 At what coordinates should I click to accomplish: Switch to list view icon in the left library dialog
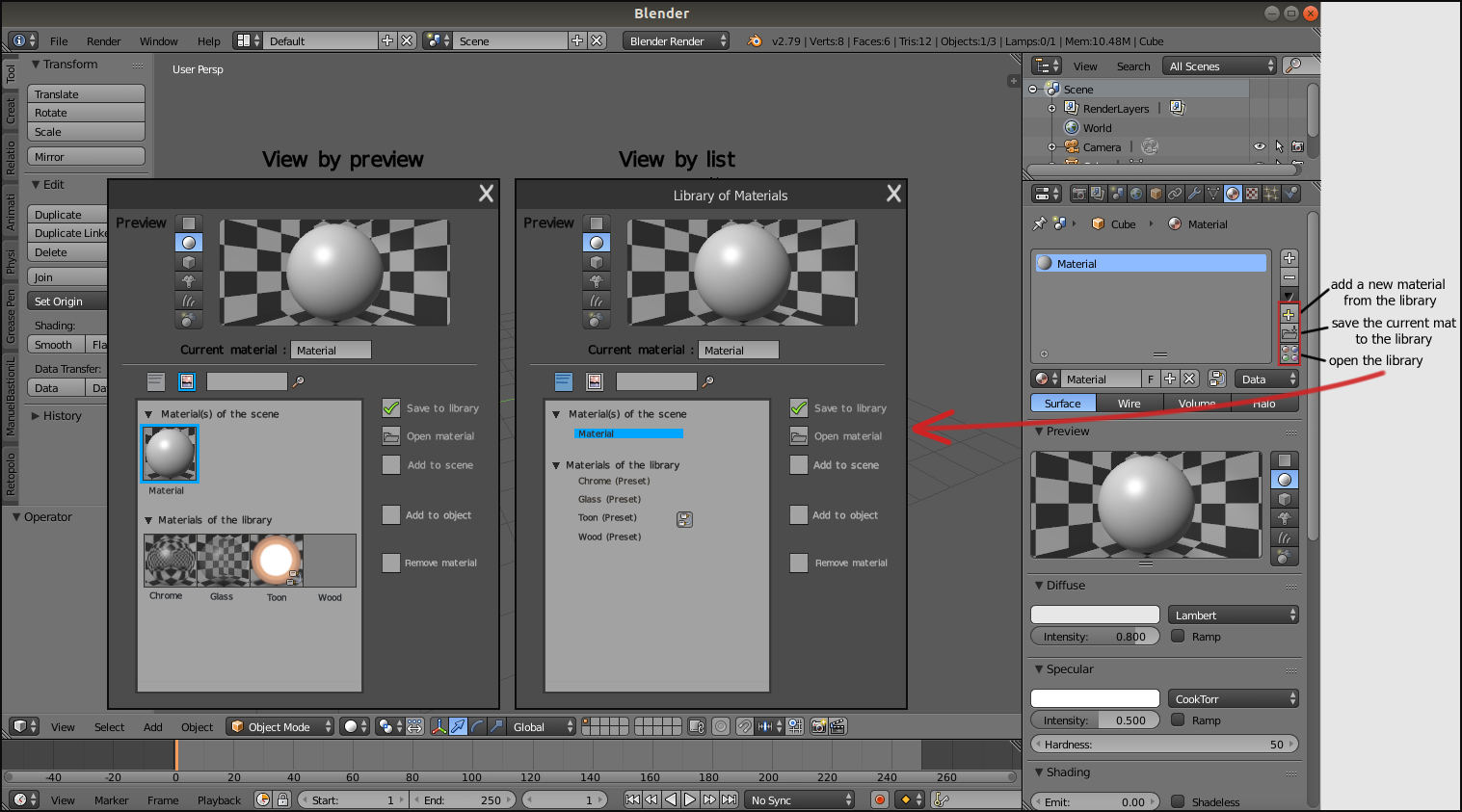click(156, 381)
